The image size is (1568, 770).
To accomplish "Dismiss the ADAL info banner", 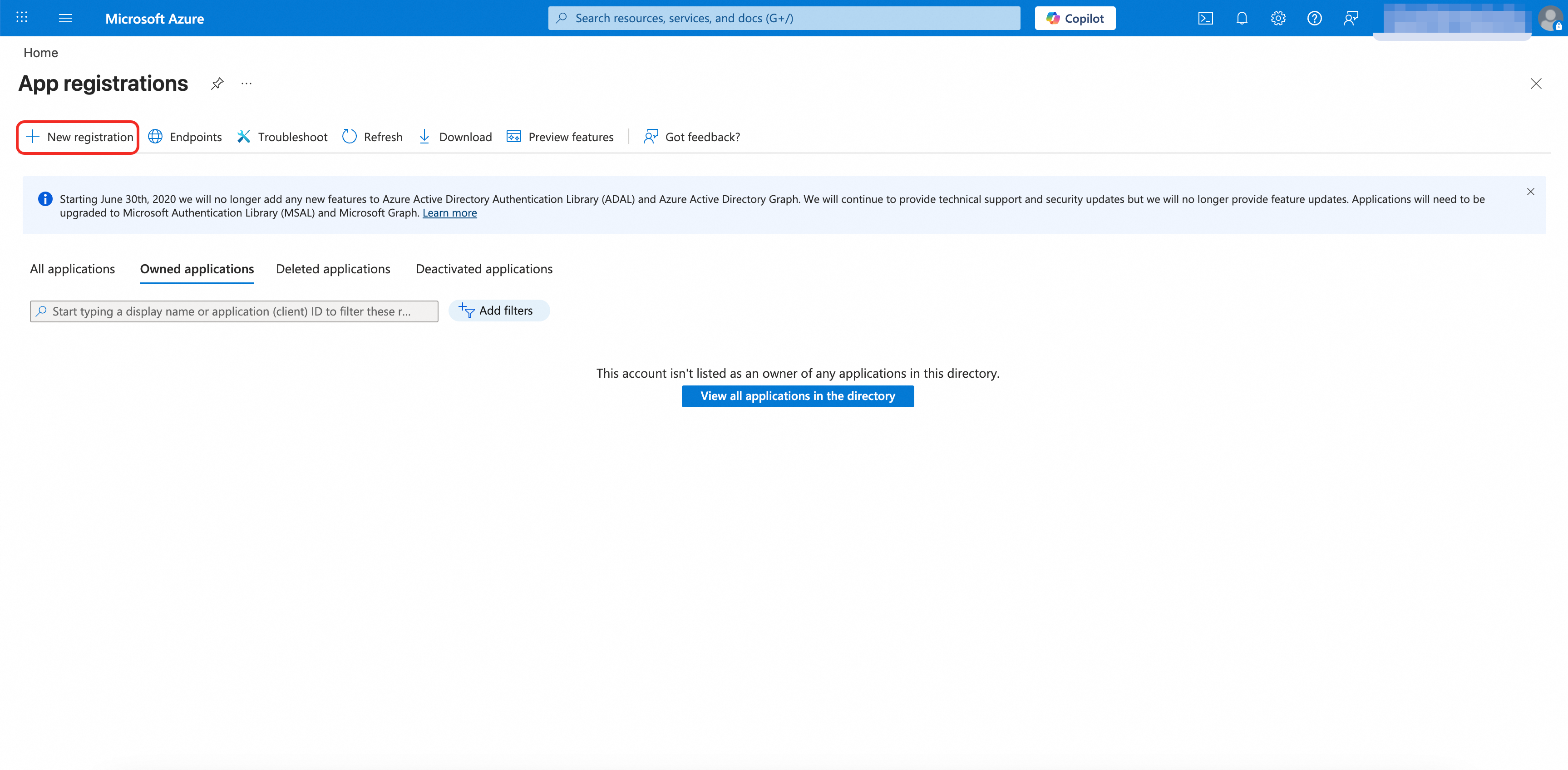I will (1530, 192).
